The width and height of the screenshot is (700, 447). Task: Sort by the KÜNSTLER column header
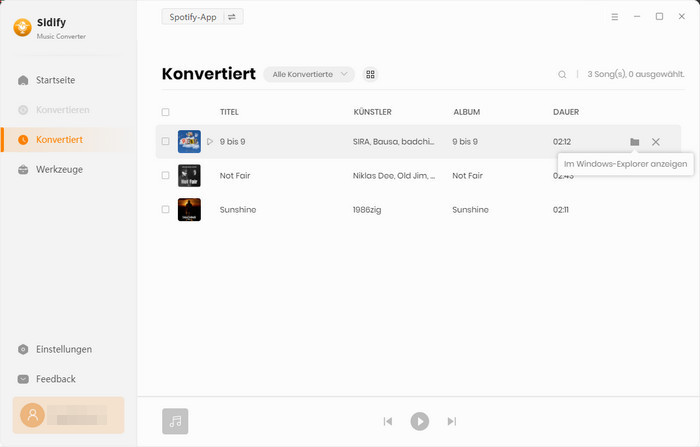[372, 112]
